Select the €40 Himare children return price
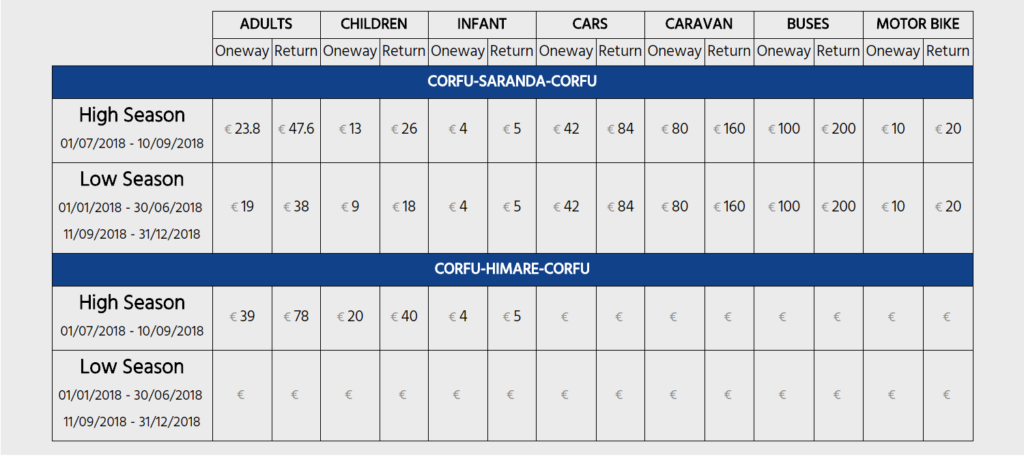This screenshot has width=1024, height=457. 404,317
